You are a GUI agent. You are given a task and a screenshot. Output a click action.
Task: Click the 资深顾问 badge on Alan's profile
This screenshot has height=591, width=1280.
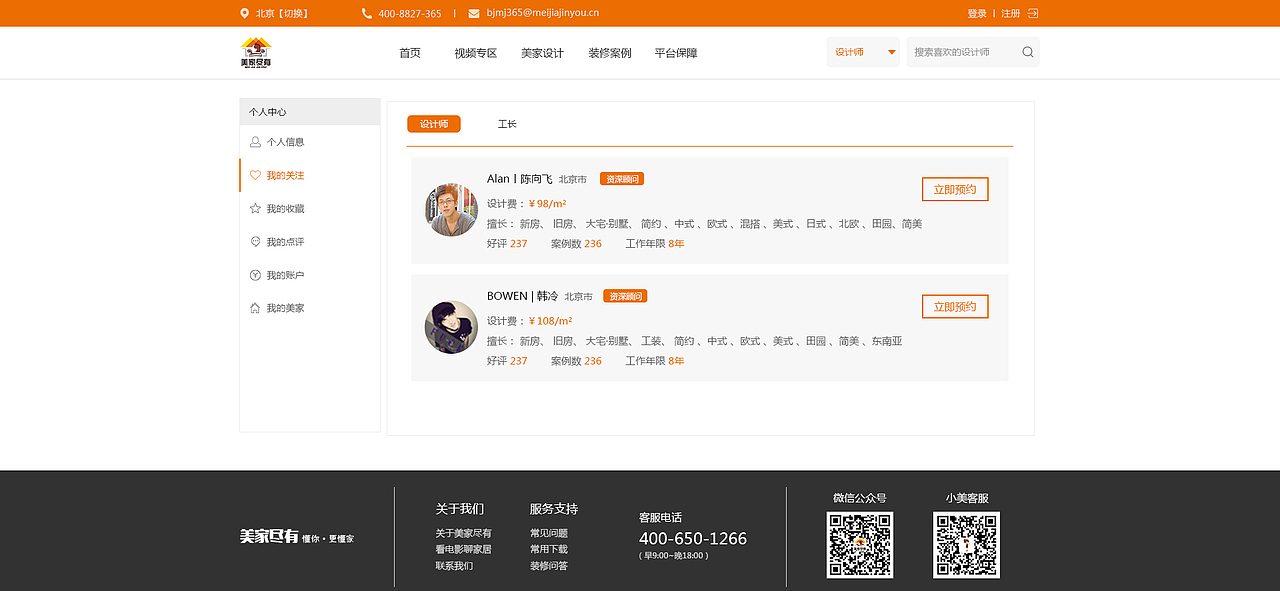click(620, 178)
